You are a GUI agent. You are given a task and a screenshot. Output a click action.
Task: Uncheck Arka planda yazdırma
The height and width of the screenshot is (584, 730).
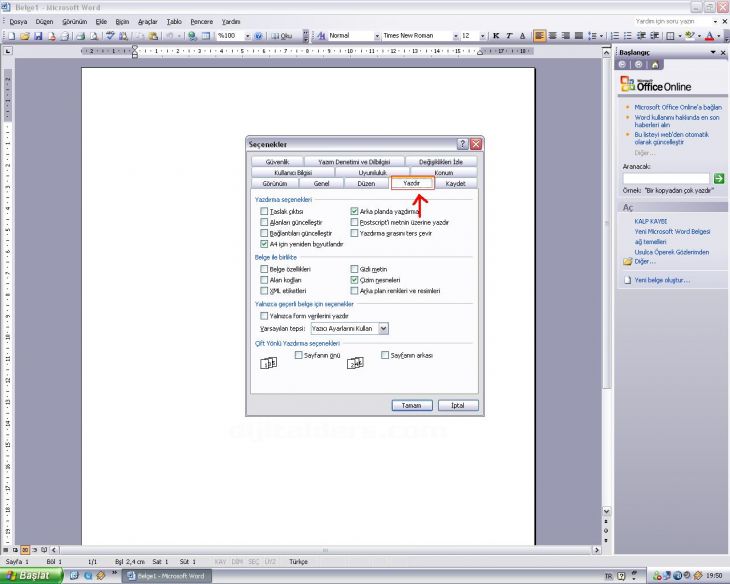[354, 211]
